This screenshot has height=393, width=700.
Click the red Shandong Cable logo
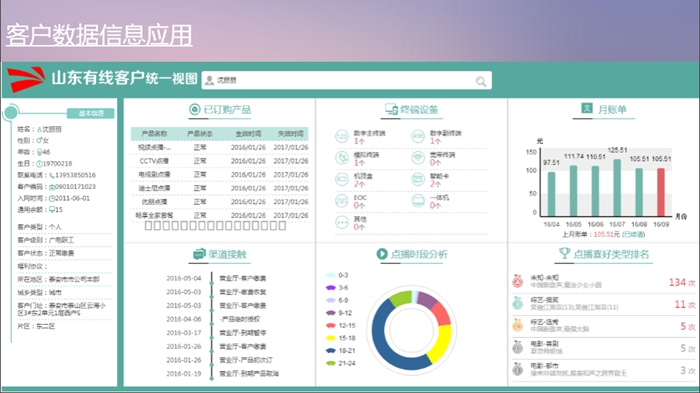pyautogui.click(x=26, y=79)
